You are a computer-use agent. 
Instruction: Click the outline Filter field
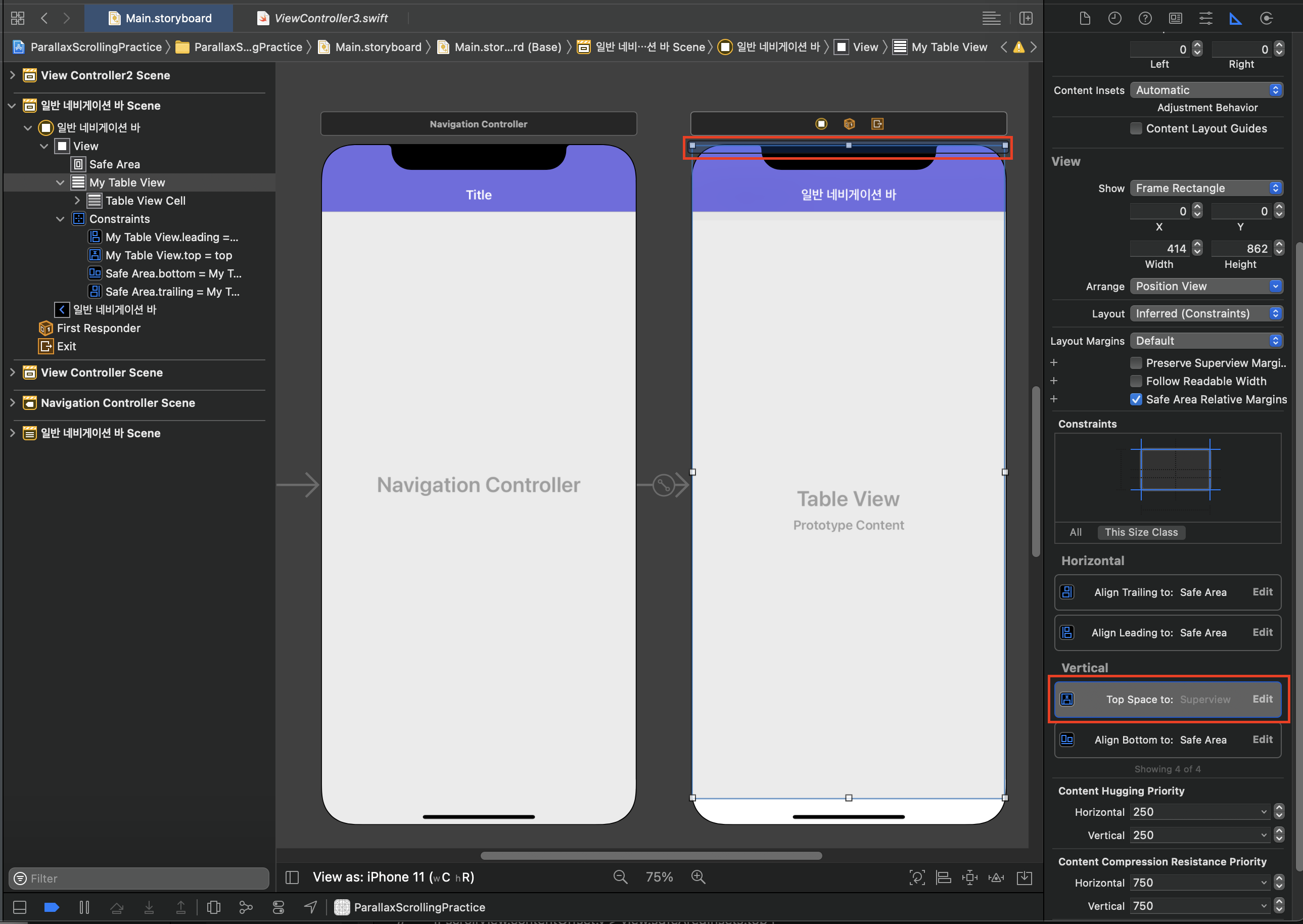point(139,878)
